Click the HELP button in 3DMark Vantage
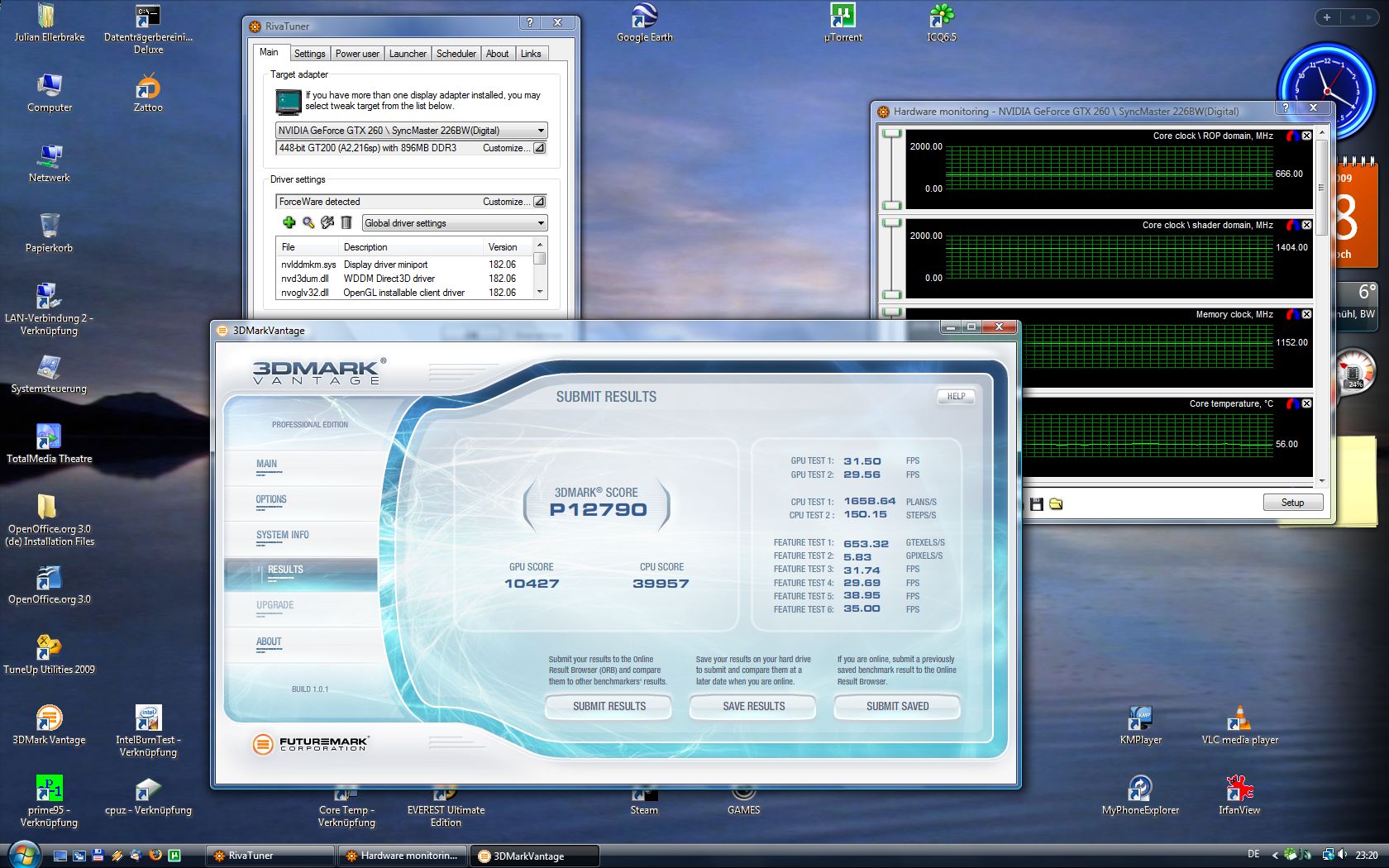This screenshot has width=1389, height=868. click(956, 397)
